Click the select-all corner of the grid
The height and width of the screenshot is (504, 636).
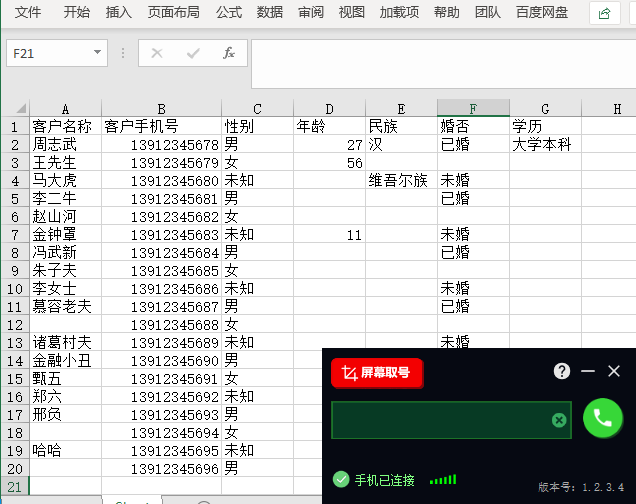pyautogui.click(x=14, y=109)
